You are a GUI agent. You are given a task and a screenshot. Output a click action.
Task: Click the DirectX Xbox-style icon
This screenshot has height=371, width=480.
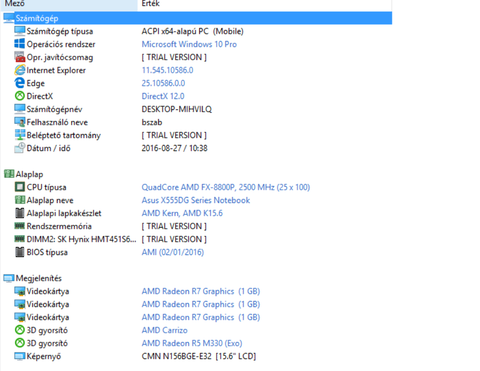coord(20,96)
